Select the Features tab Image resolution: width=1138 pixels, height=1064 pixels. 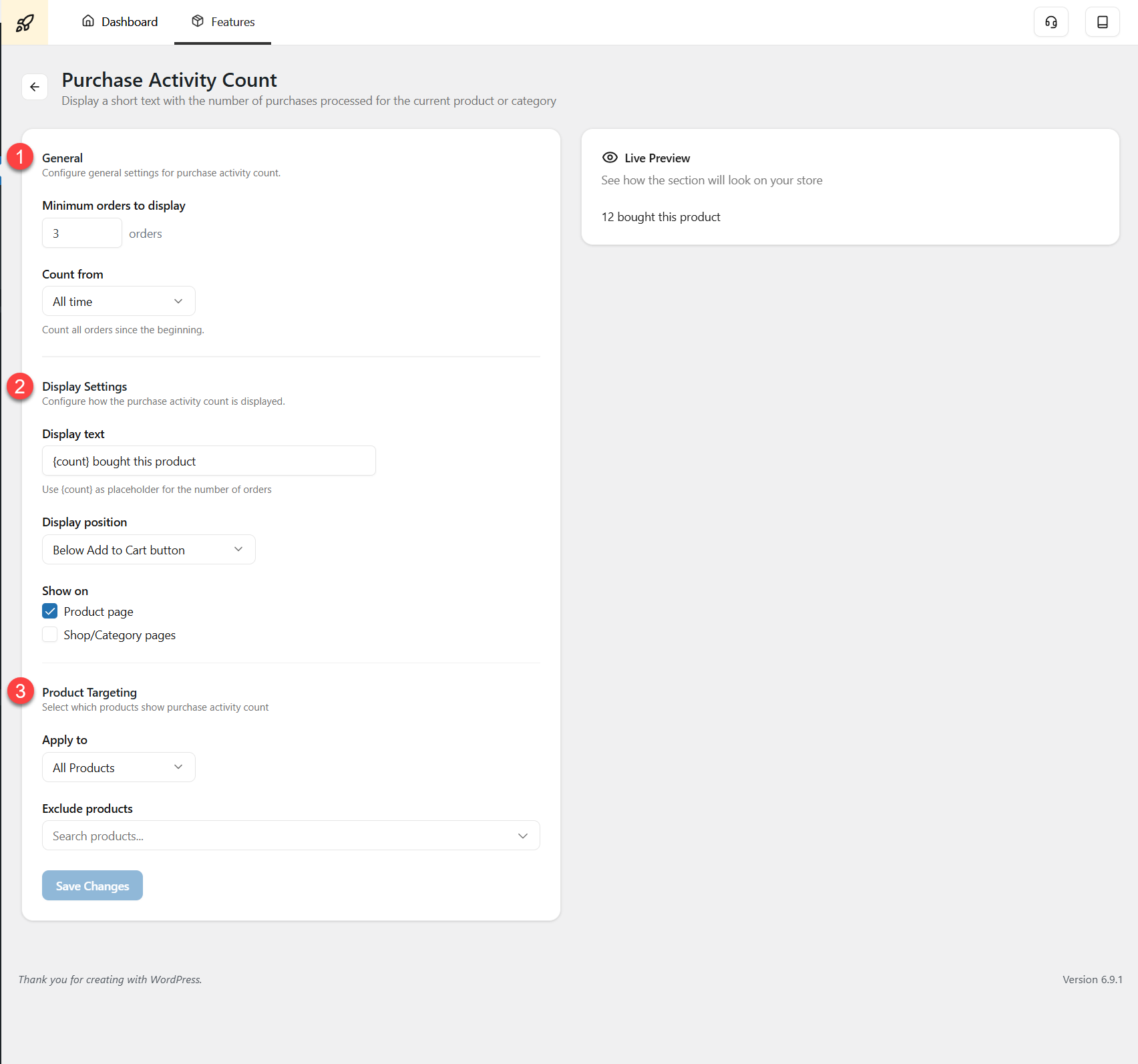pos(223,22)
